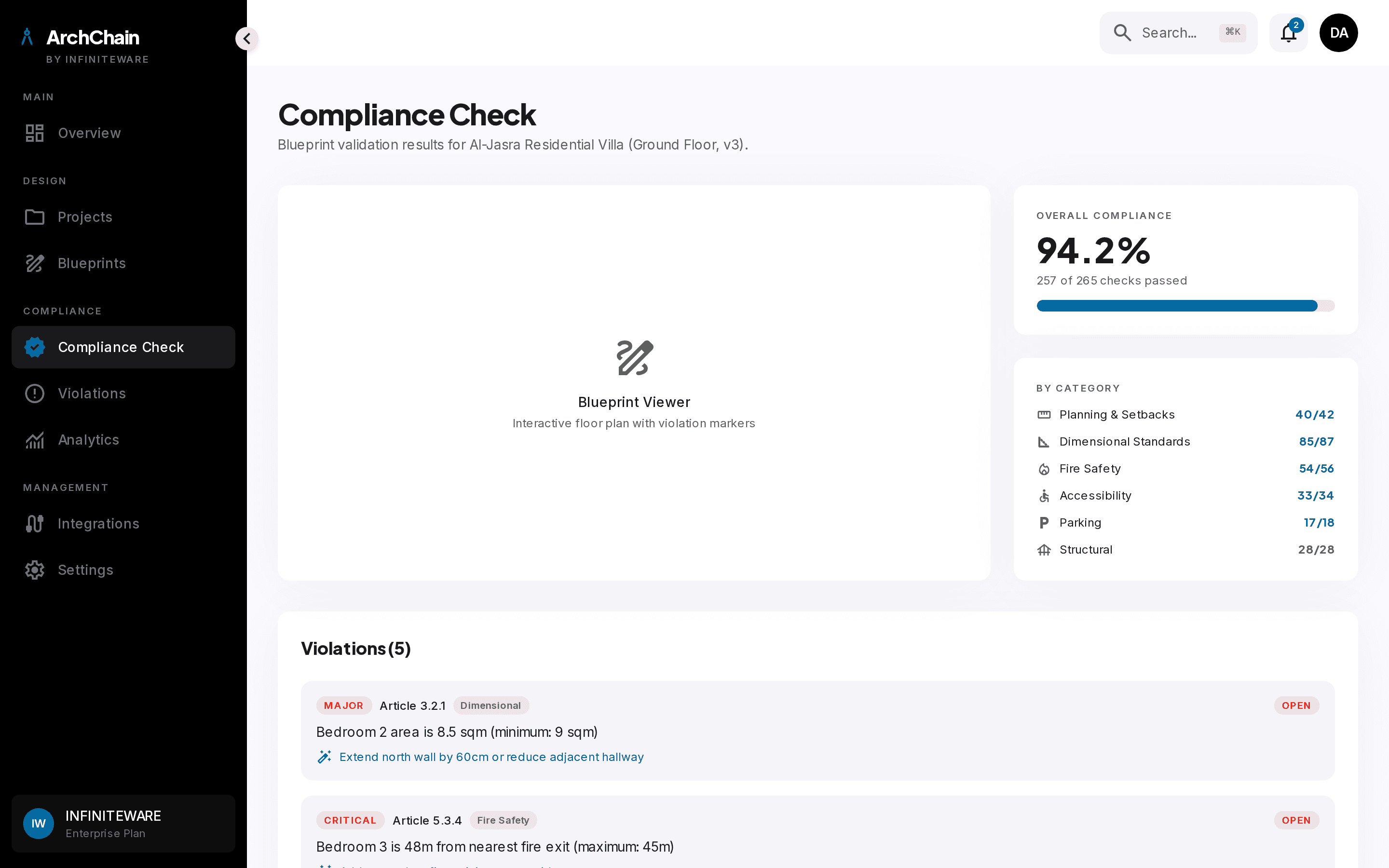Focus the Search input field
This screenshot has width=1389, height=868.
(1178, 33)
